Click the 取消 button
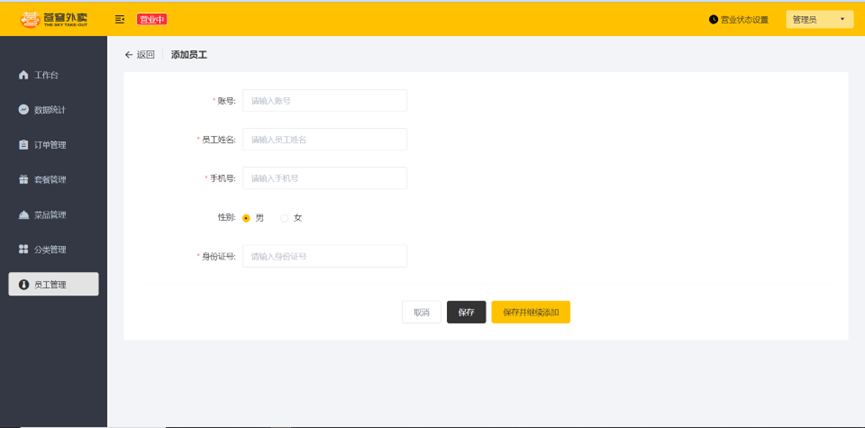The height and width of the screenshot is (428, 865). click(x=421, y=312)
